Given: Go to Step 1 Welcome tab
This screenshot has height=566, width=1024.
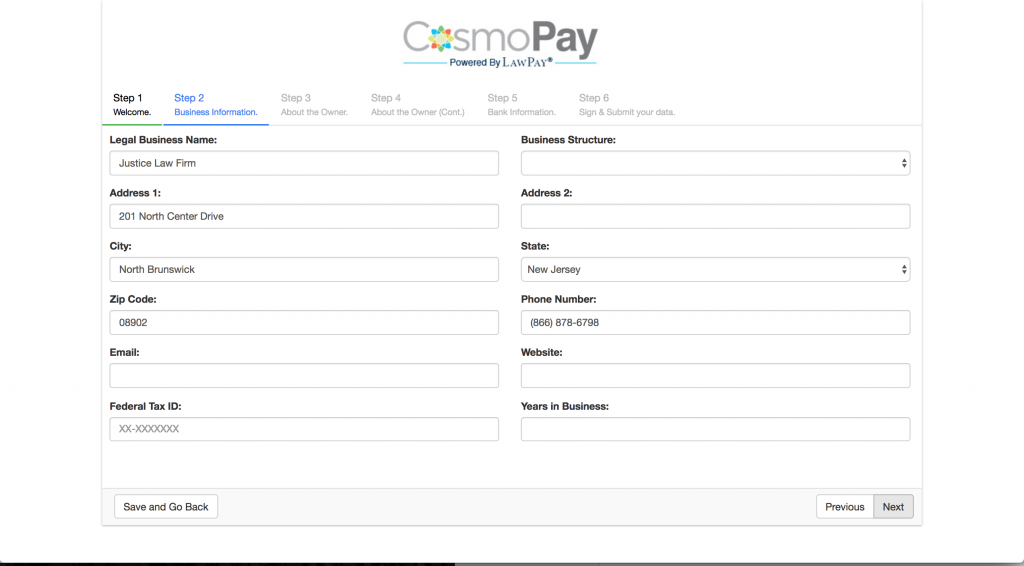Looking at the screenshot, I should click(132, 104).
